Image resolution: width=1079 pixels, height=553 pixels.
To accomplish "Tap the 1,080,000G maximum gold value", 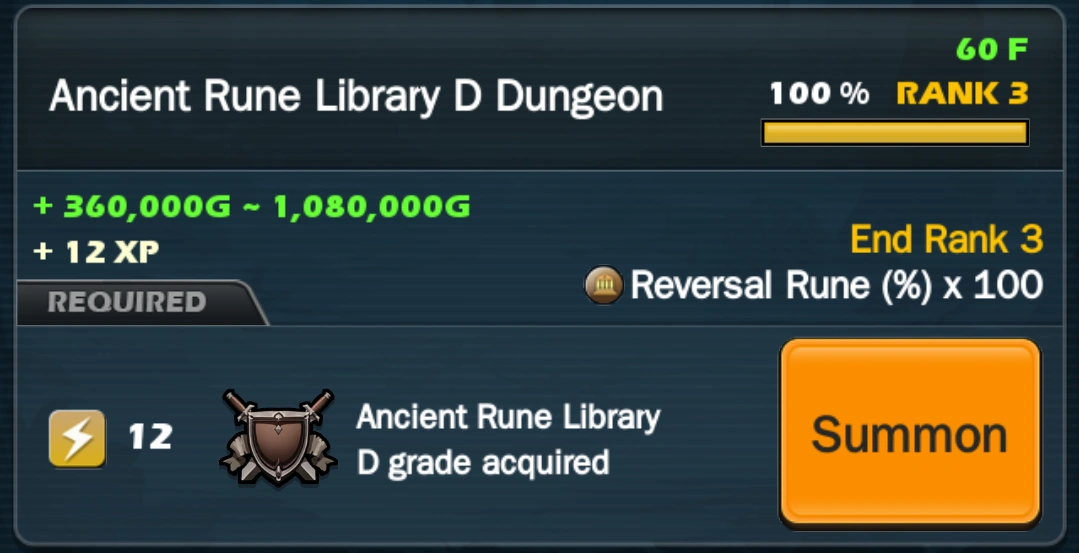I will (x=372, y=206).
